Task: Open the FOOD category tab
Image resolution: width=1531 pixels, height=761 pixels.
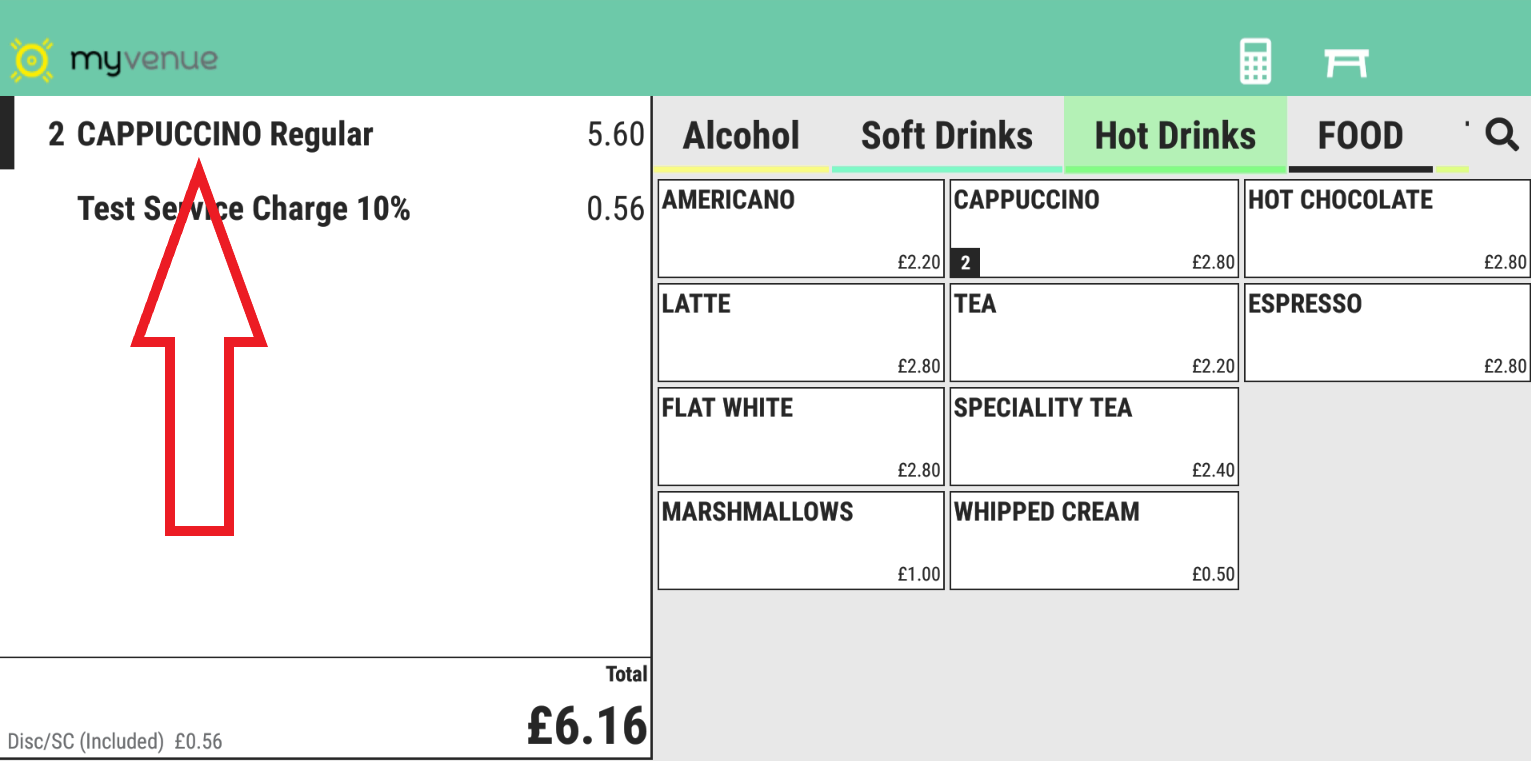Action: [1360, 136]
